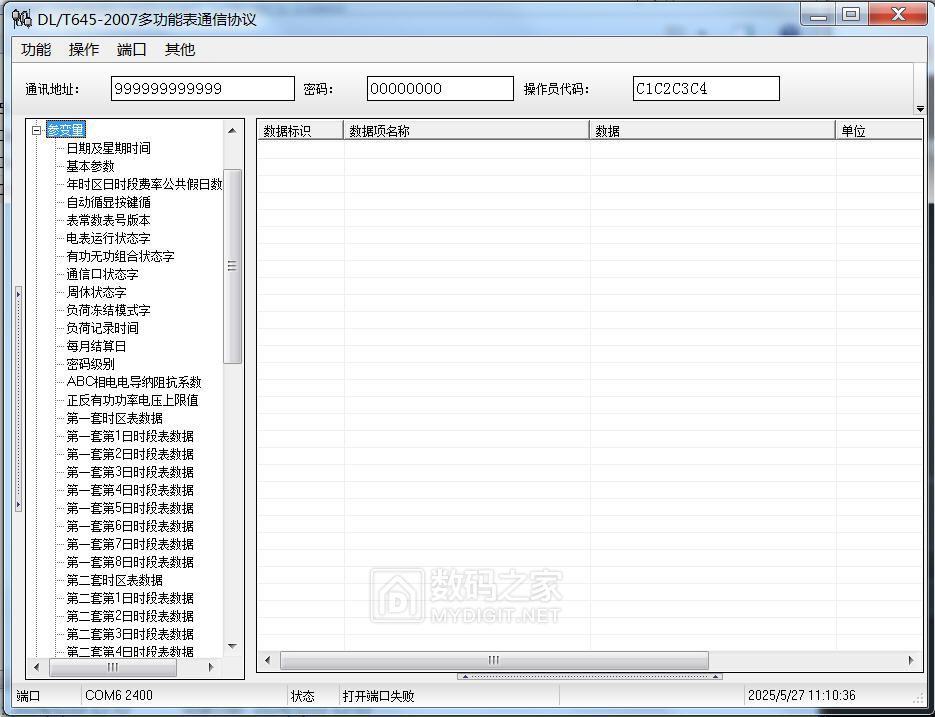This screenshot has height=717, width=935.
Task: Open the 功能 menu
Action: (36, 50)
